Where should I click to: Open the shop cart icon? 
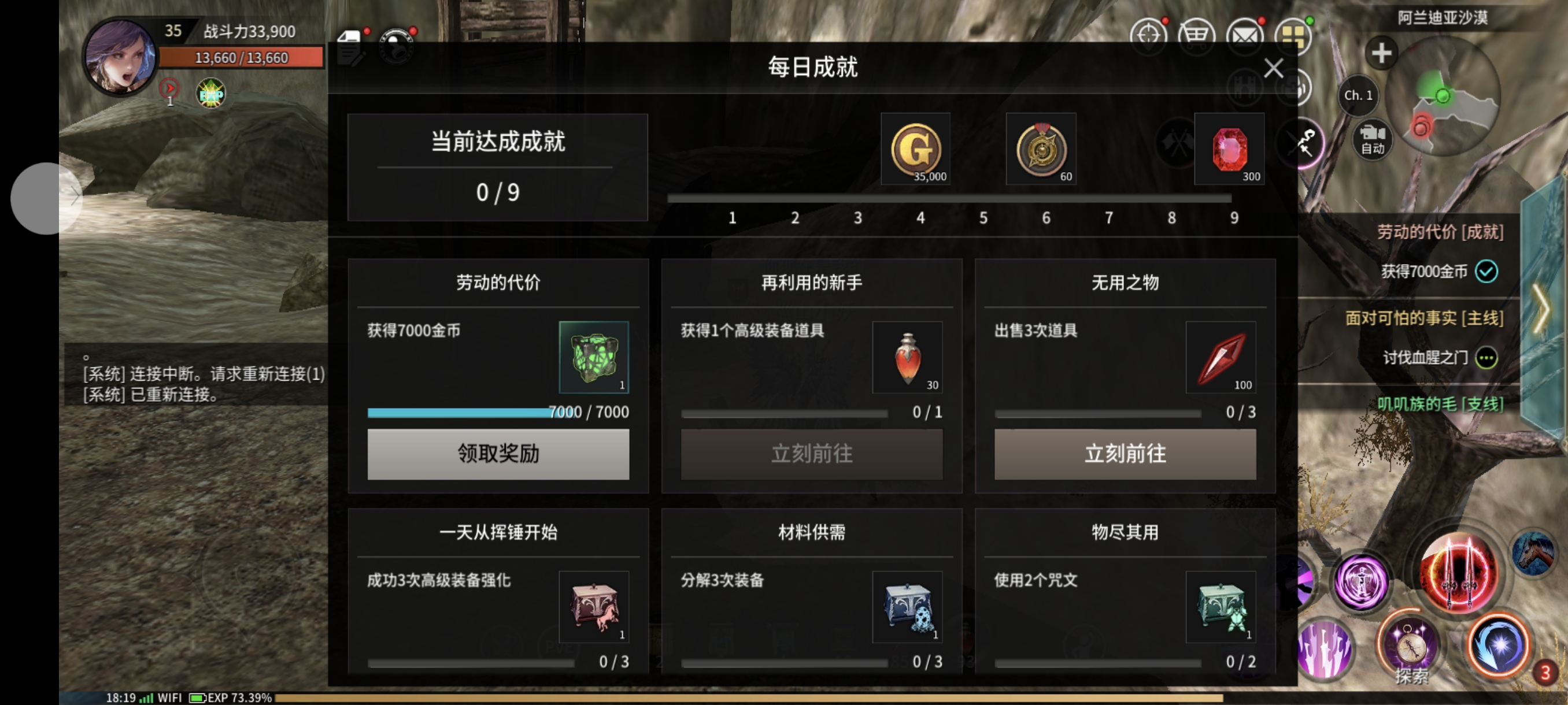coord(1196,37)
